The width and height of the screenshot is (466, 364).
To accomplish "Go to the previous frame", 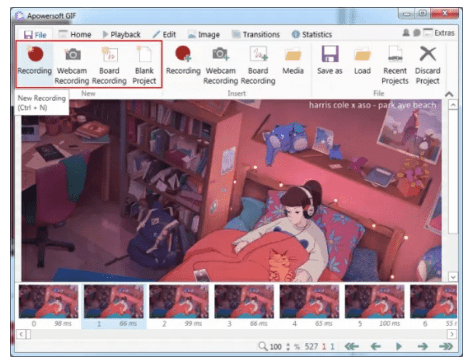I will tap(376, 346).
